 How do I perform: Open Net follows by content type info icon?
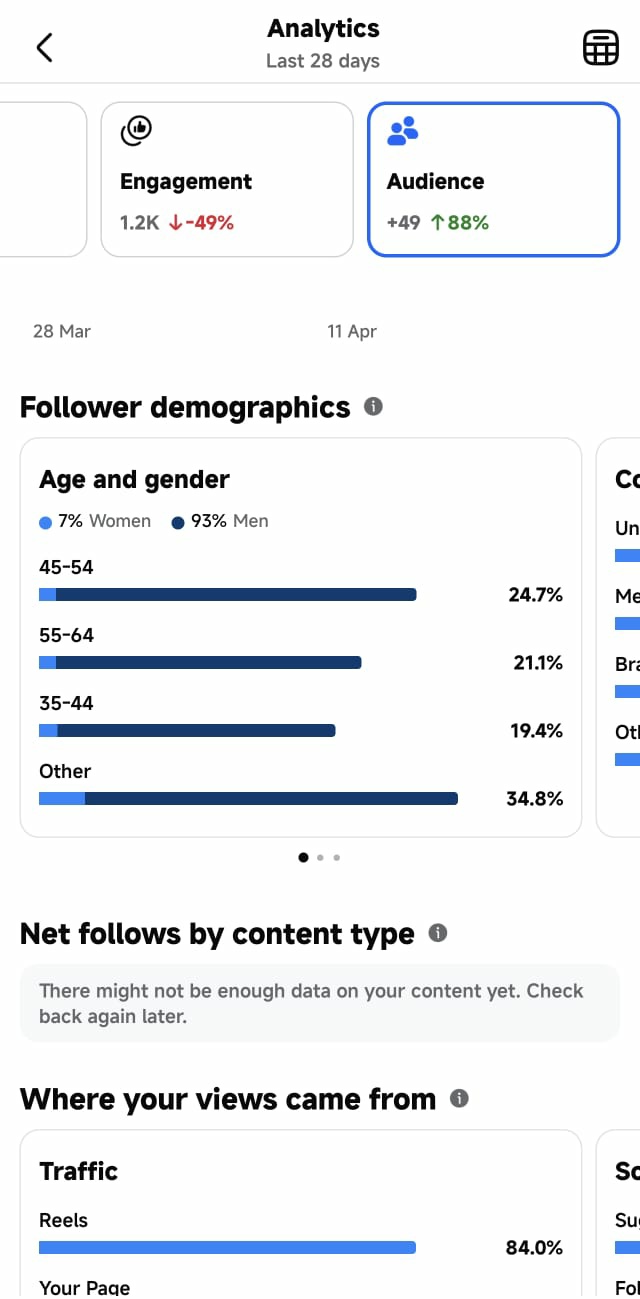[437, 933]
